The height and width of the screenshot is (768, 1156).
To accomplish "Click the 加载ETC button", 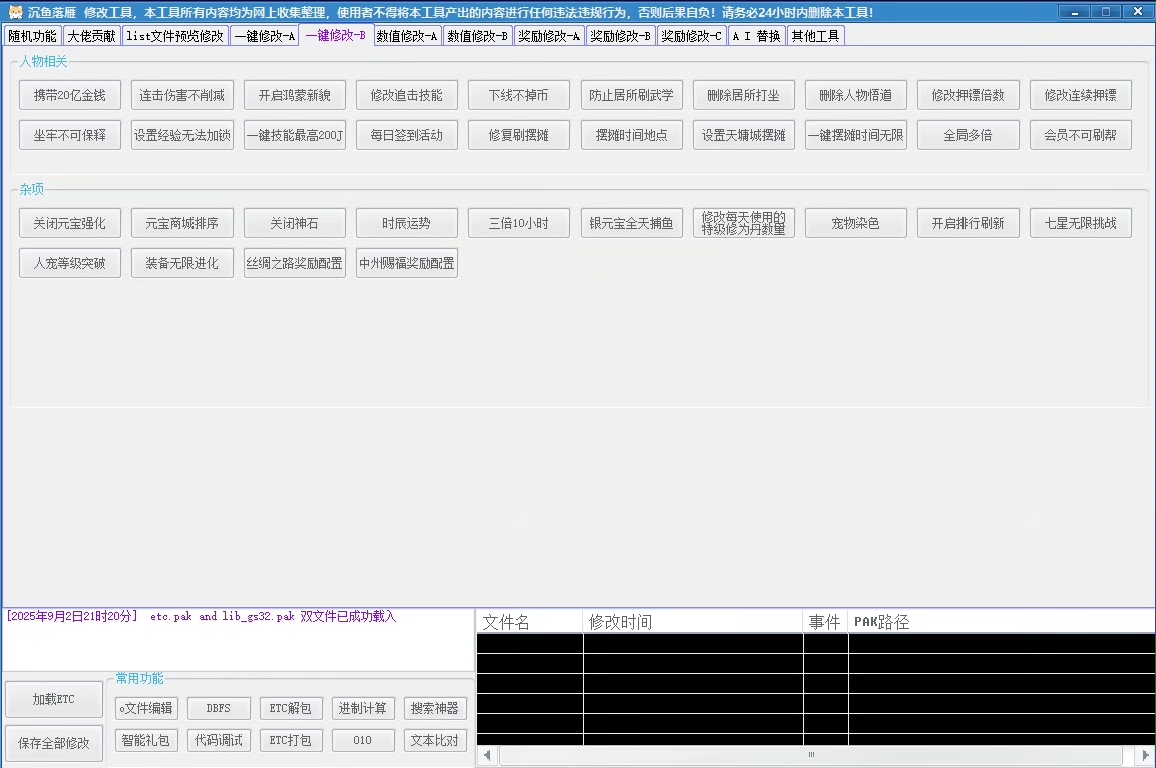I will (54, 699).
